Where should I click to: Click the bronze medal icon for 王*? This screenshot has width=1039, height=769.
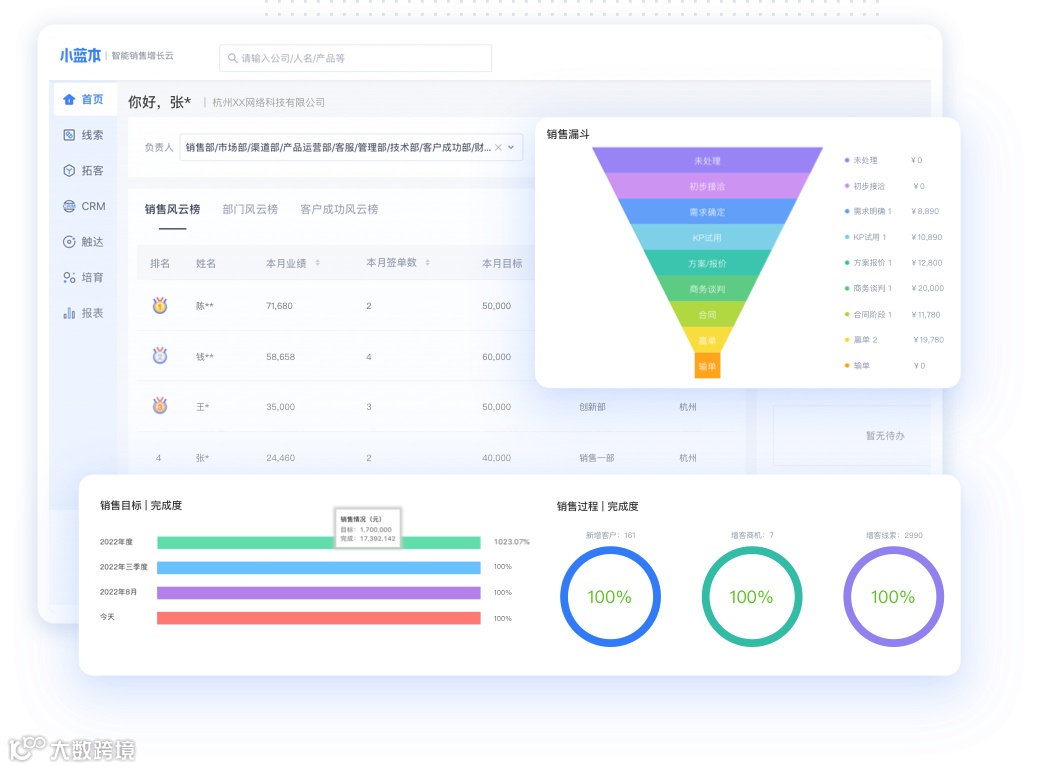(160, 405)
